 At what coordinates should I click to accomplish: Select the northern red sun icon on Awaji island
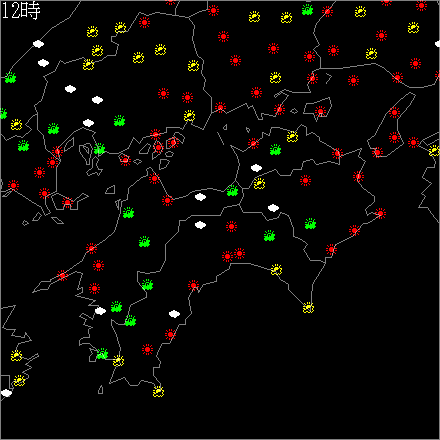pyautogui.click(x=394, y=112)
